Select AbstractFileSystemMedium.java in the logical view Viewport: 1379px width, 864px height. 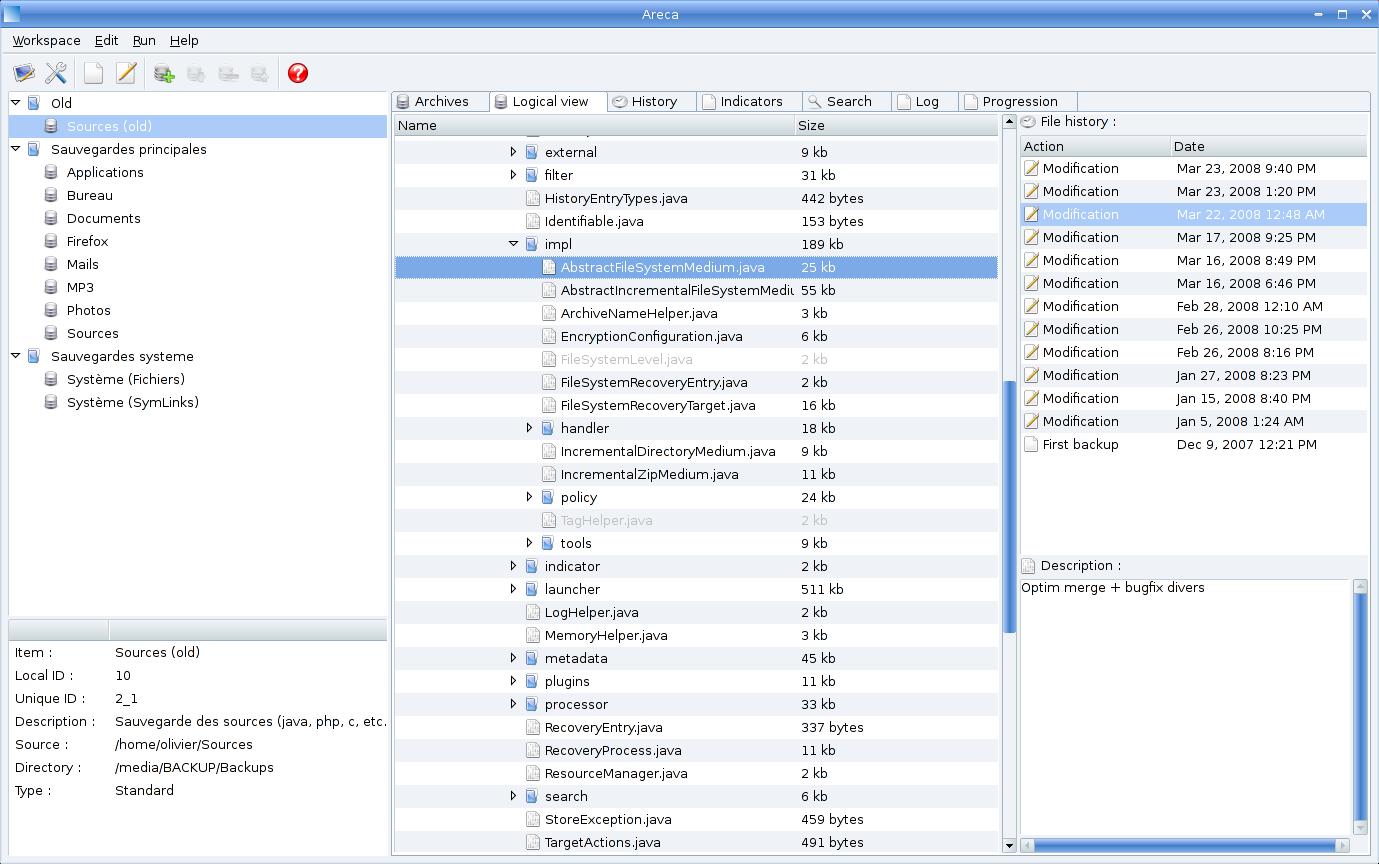click(x=665, y=267)
